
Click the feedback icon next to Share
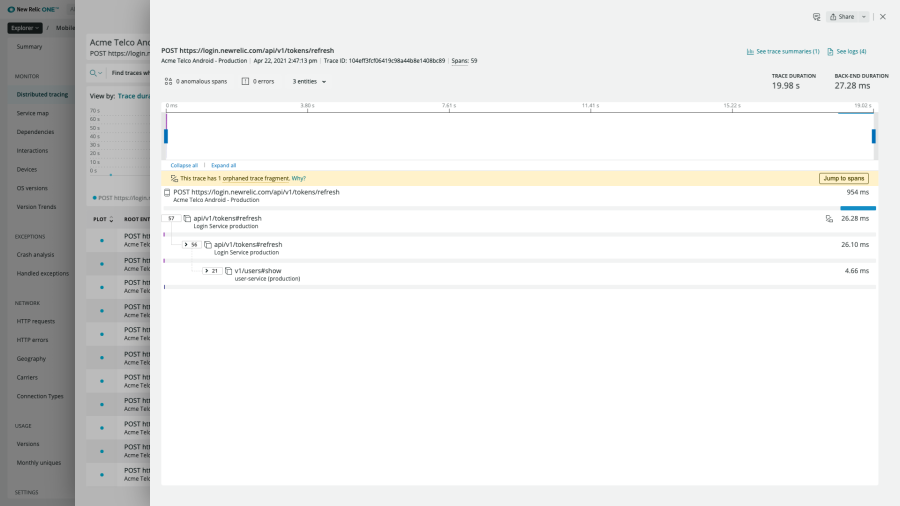pyautogui.click(x=816, y=17)
